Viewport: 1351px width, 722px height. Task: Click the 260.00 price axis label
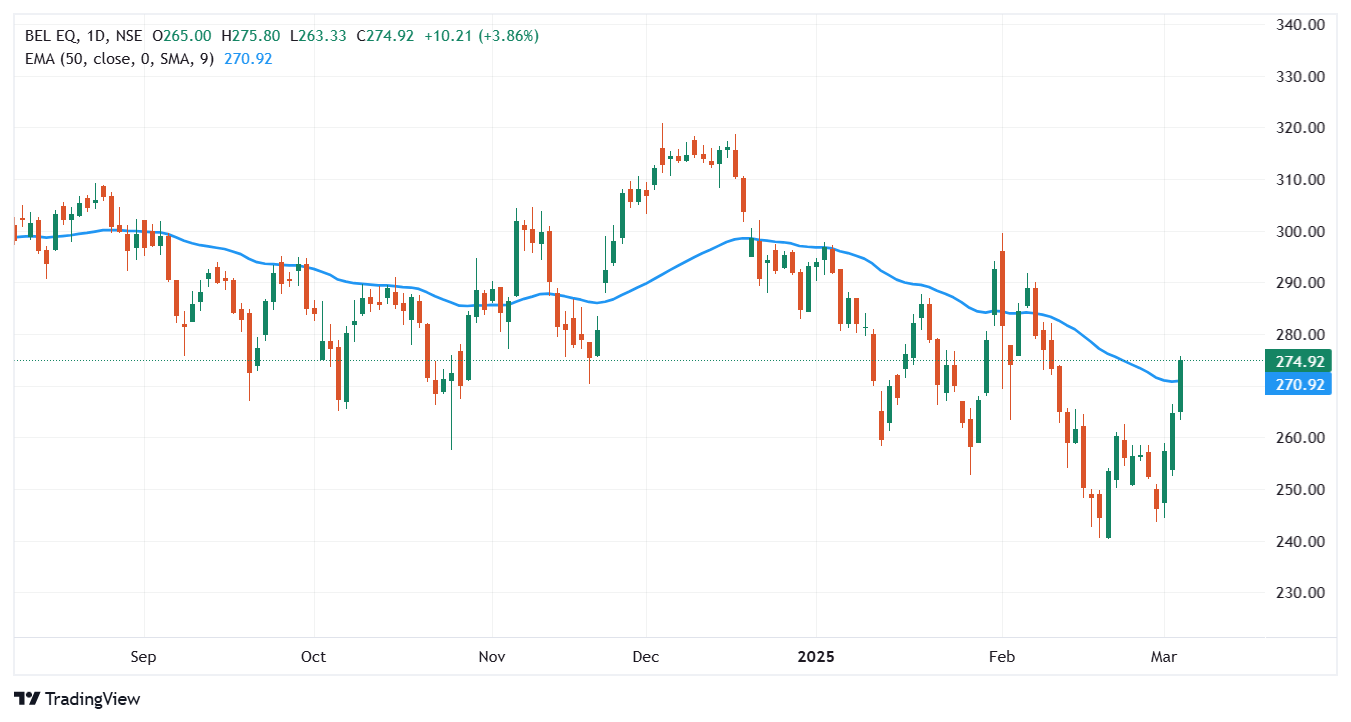pos(1302,438)
